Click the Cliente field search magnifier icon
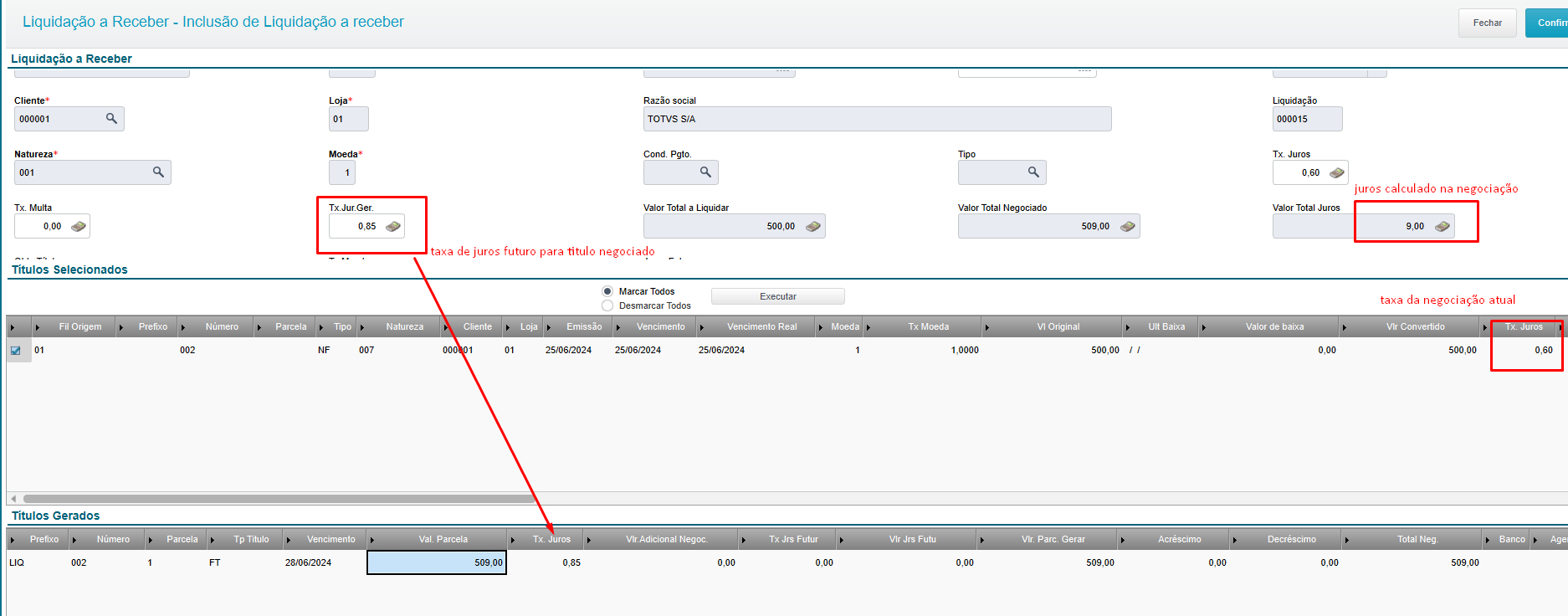The width and height of the screenshot is (1568, 616). (x=111, y=119)
